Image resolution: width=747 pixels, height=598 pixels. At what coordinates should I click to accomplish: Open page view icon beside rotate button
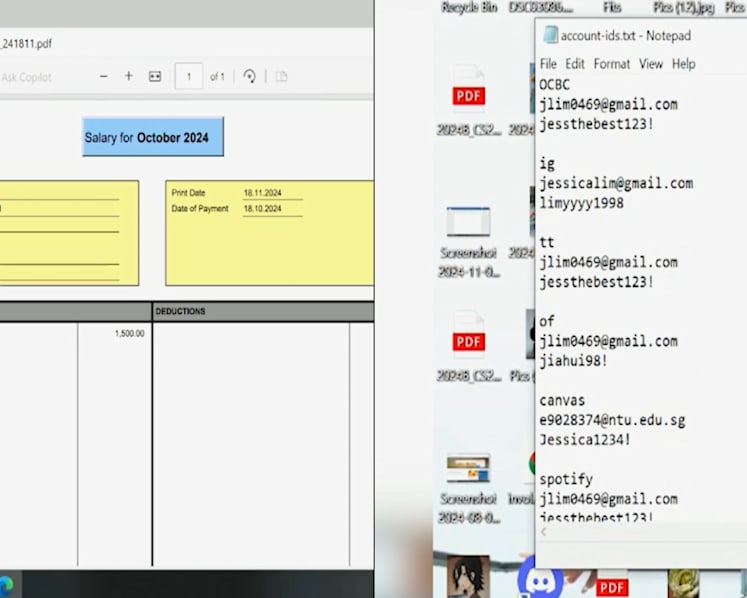tap(282, 76)
